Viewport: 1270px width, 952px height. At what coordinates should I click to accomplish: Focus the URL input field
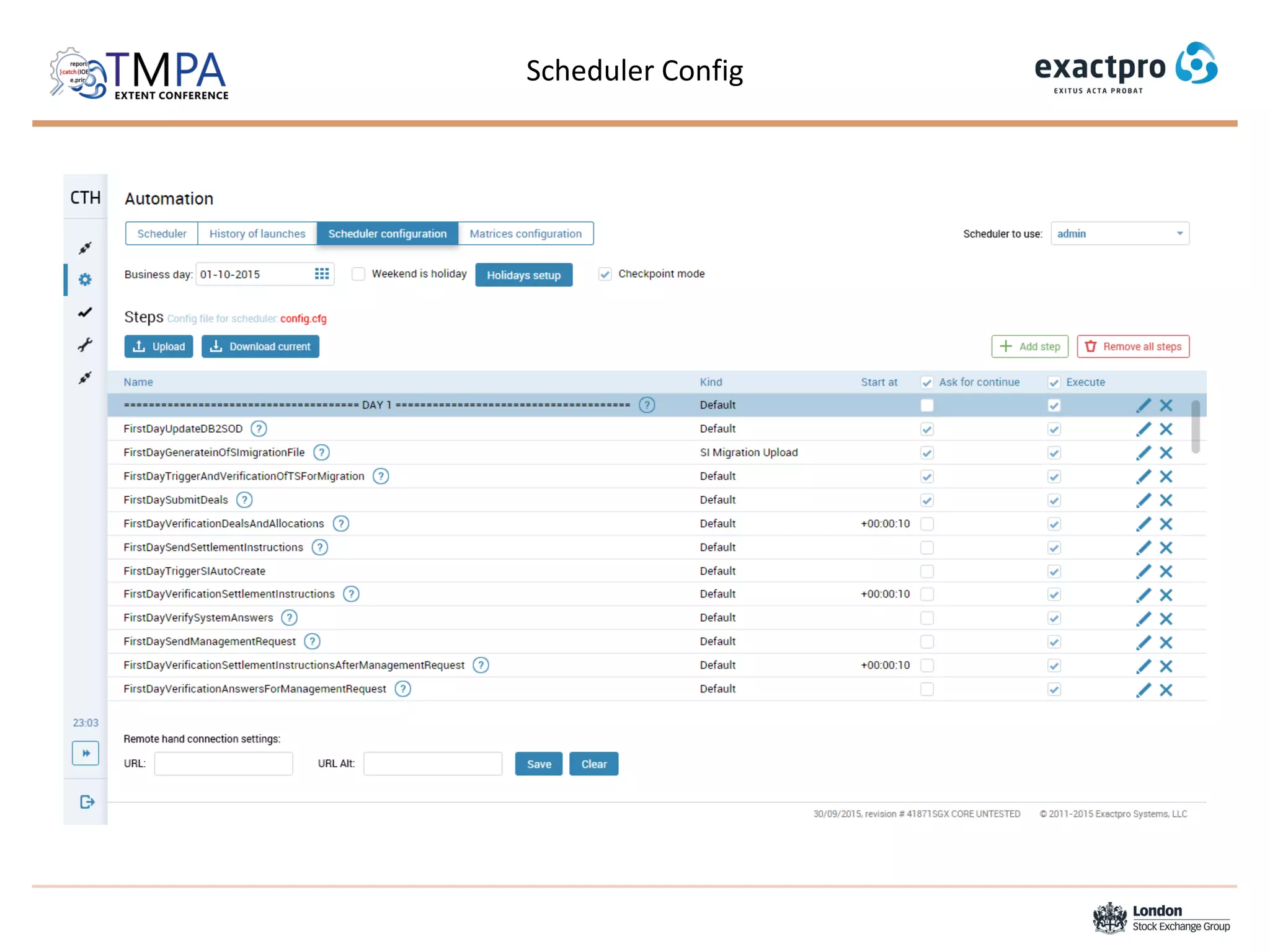(x=223, y=764)
